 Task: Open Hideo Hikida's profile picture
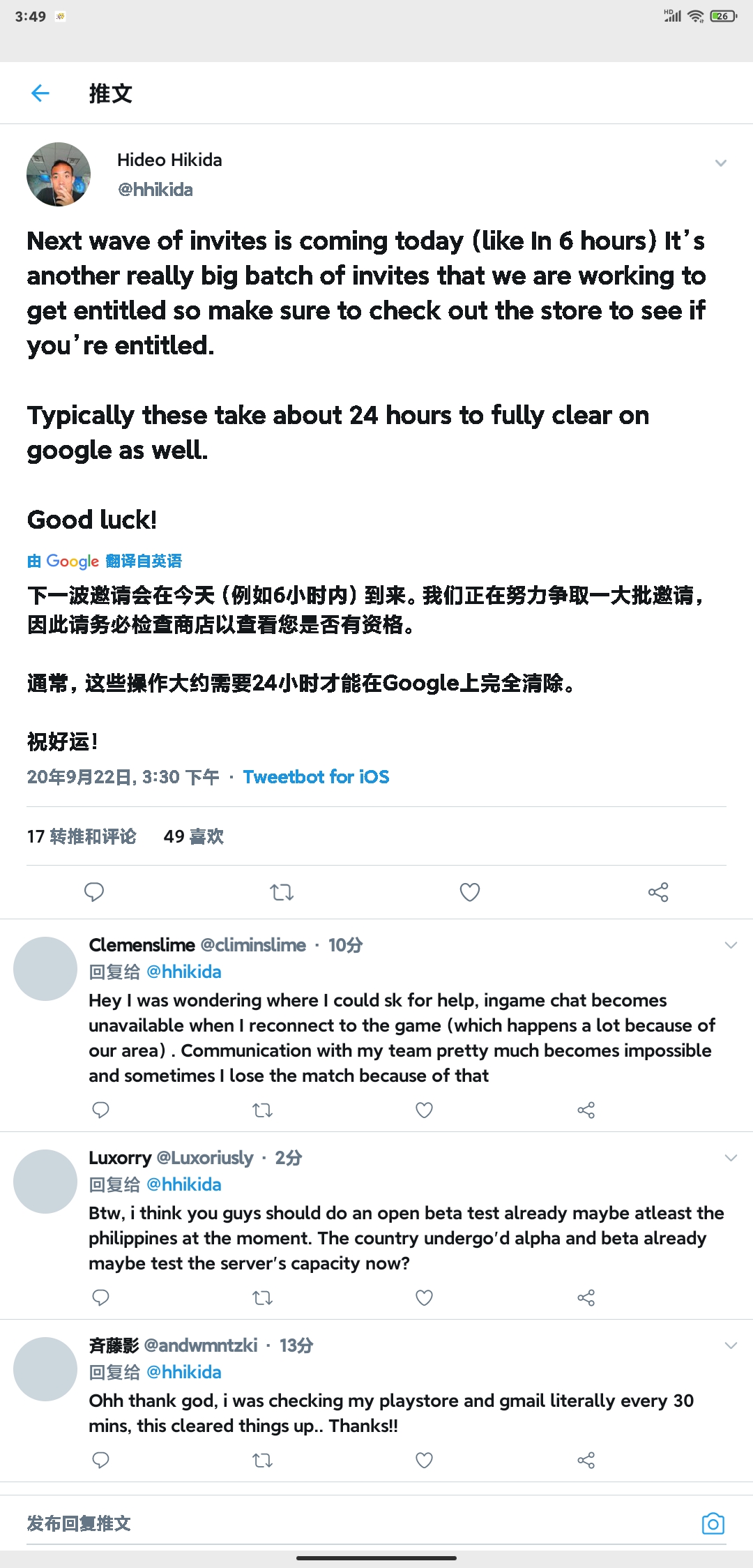pyautogui.click(x=59, y=174)
